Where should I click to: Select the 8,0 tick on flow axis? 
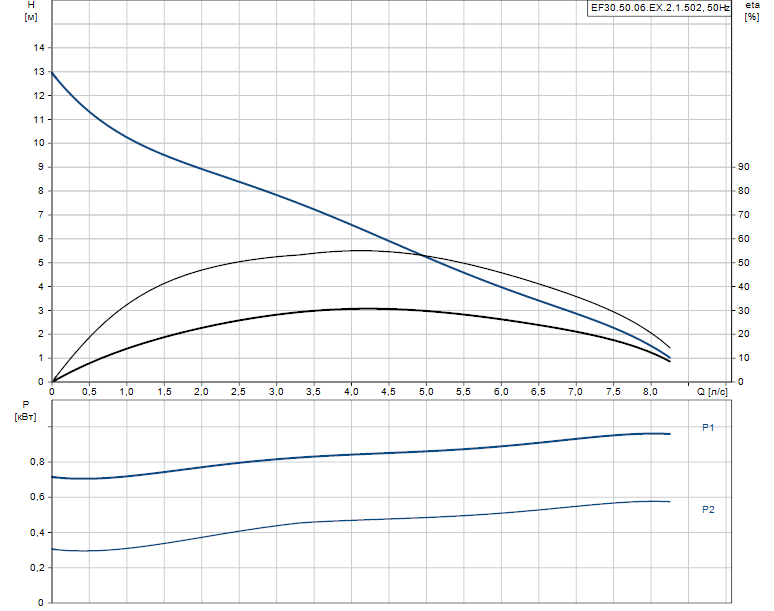click(651, 392)
